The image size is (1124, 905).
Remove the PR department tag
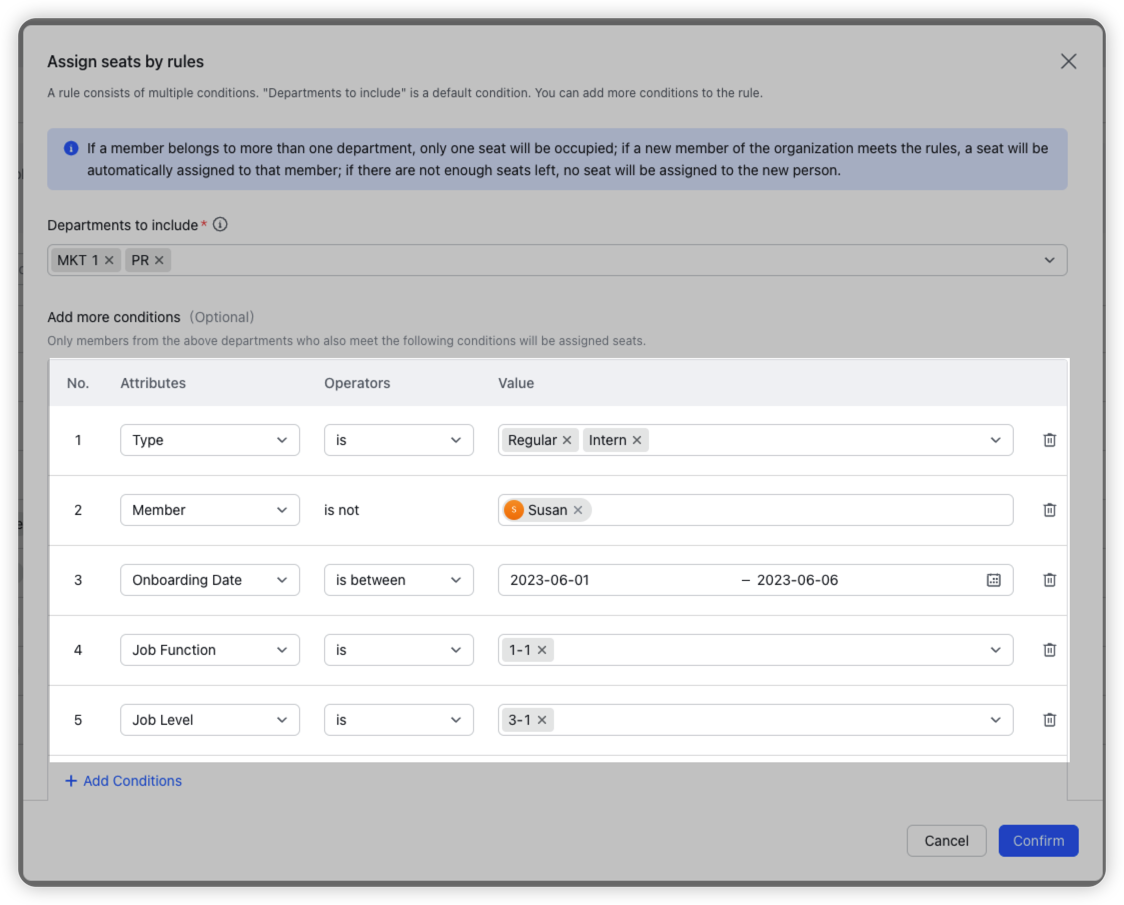pos(159,260)
